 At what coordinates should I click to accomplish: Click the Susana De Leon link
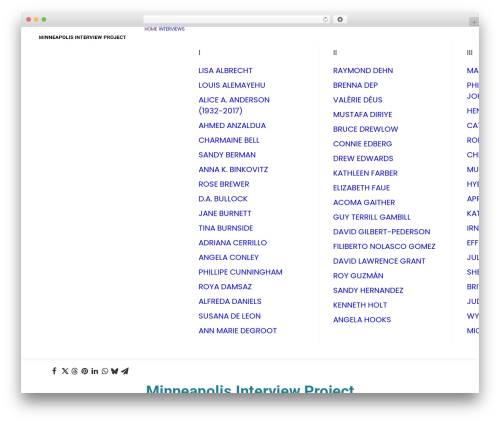230,316
